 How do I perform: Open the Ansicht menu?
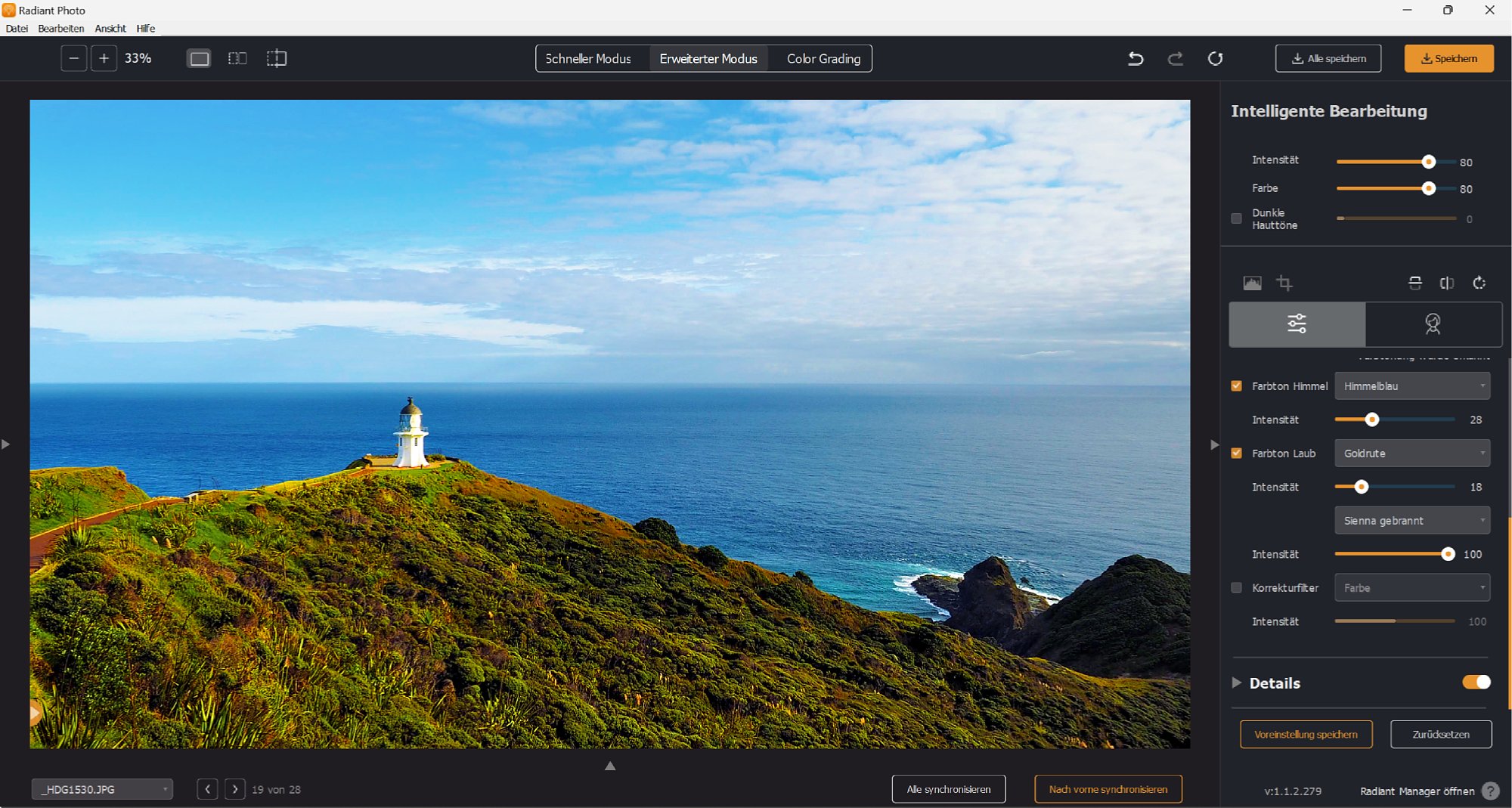tap(110, 28)
